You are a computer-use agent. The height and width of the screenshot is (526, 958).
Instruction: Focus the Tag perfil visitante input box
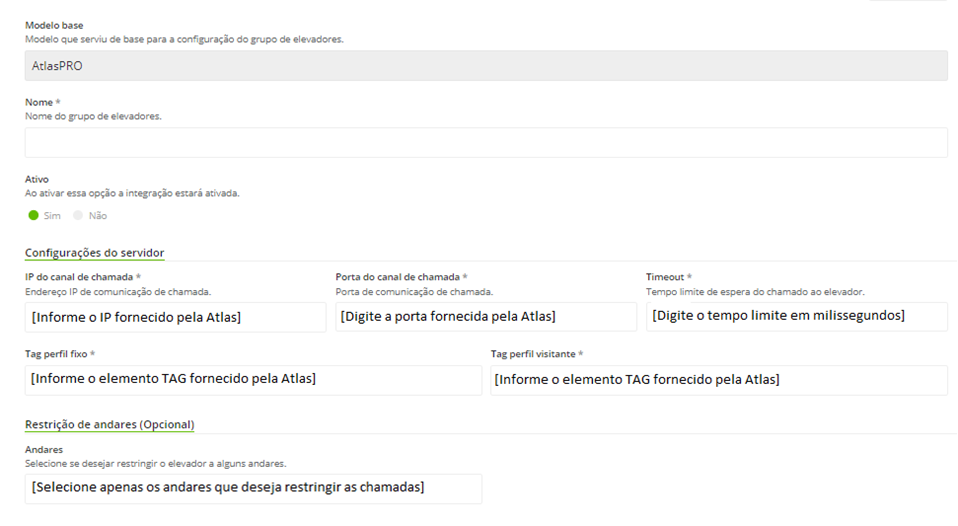(719, 380)
